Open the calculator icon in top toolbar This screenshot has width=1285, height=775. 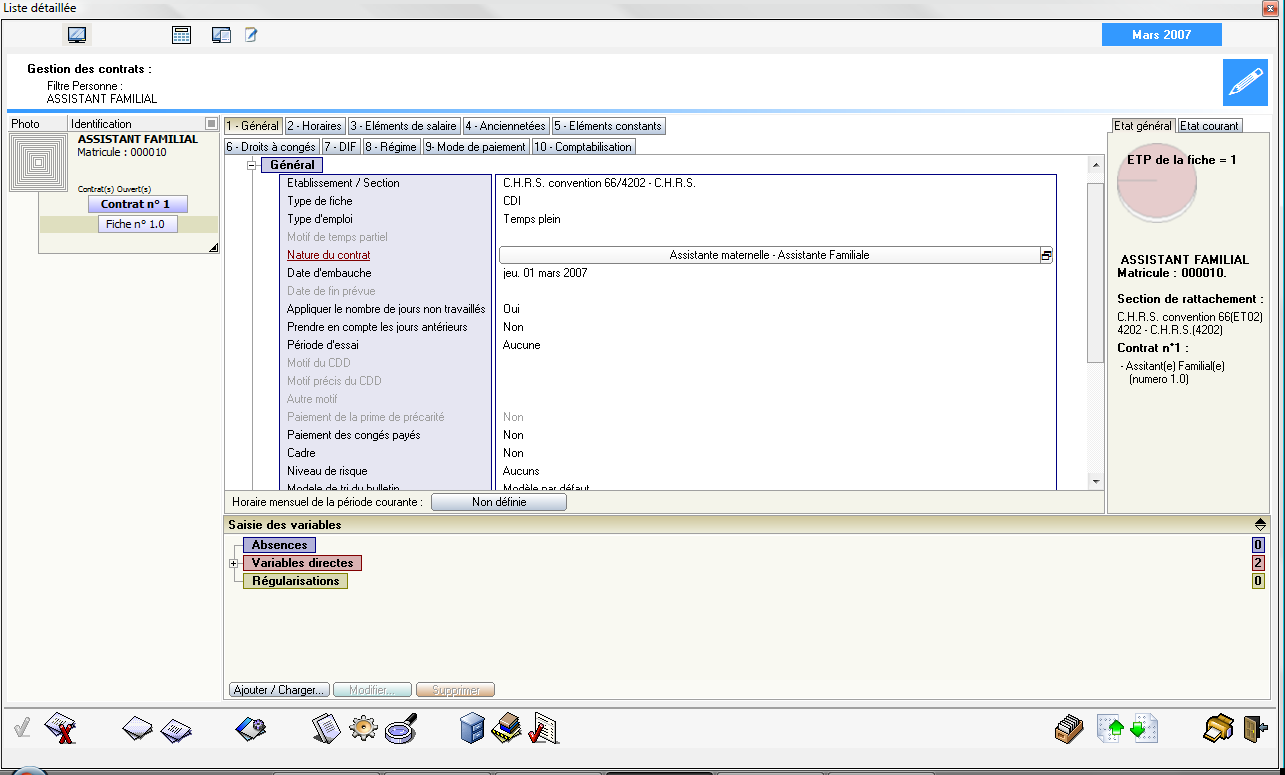(181, 35)
